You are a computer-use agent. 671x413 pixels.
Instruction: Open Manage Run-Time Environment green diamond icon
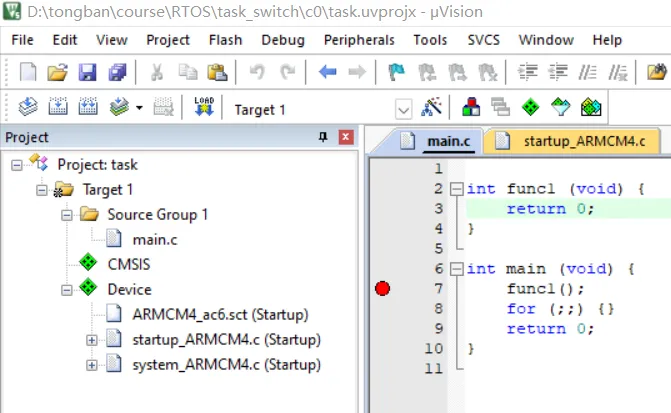tap(530, 108)
